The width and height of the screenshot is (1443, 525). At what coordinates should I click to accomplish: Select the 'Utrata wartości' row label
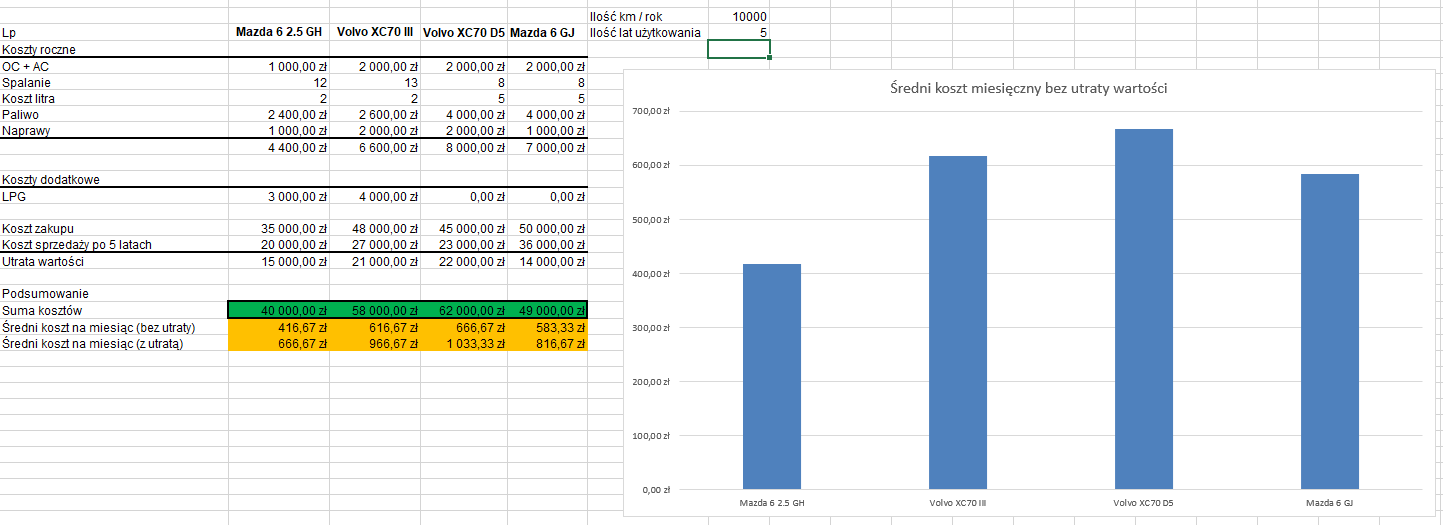(x=43, y=261)
